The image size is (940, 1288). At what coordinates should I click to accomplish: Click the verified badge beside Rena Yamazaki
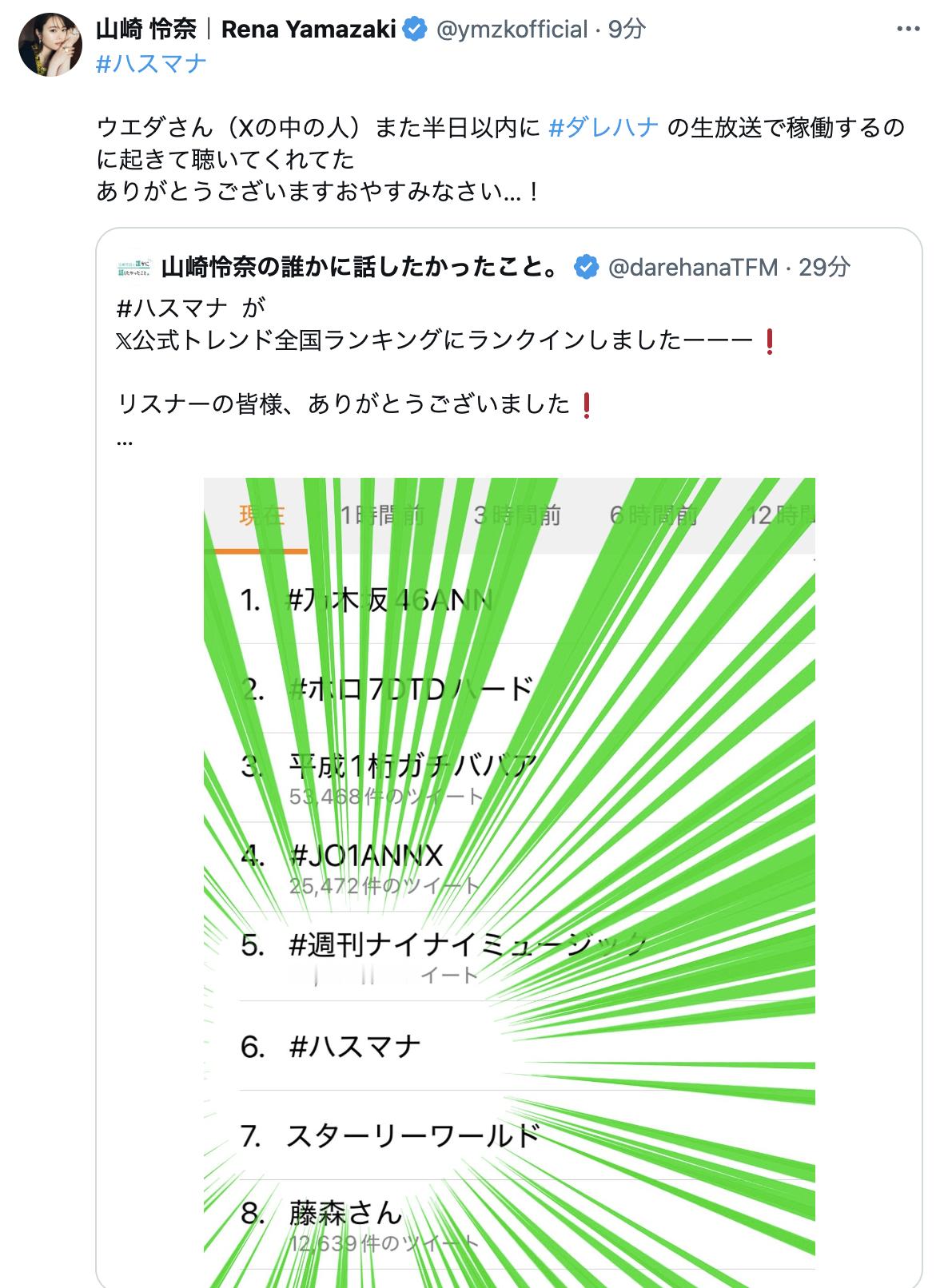point(415,30)
